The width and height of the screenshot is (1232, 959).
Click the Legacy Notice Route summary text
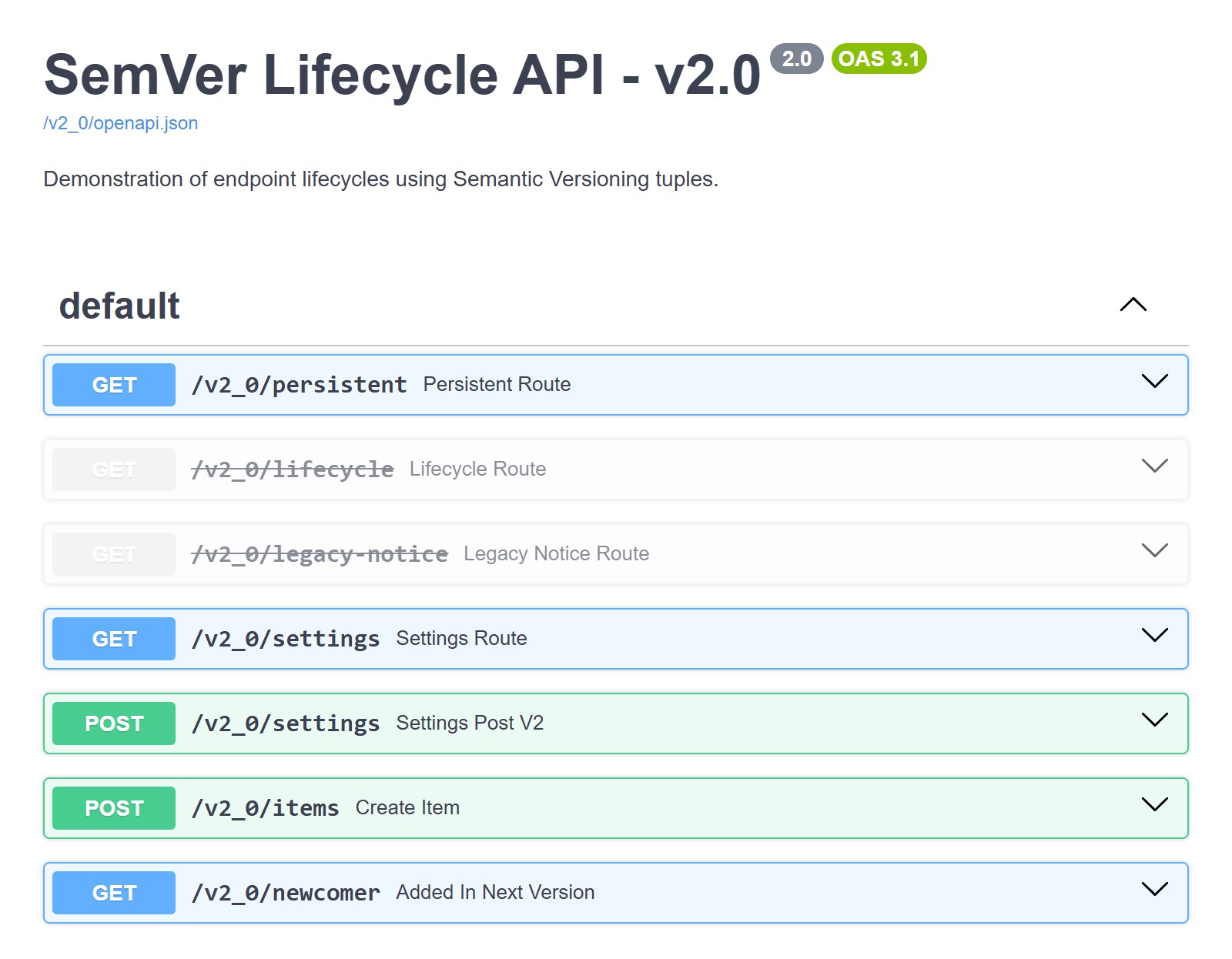click(556, 553)
